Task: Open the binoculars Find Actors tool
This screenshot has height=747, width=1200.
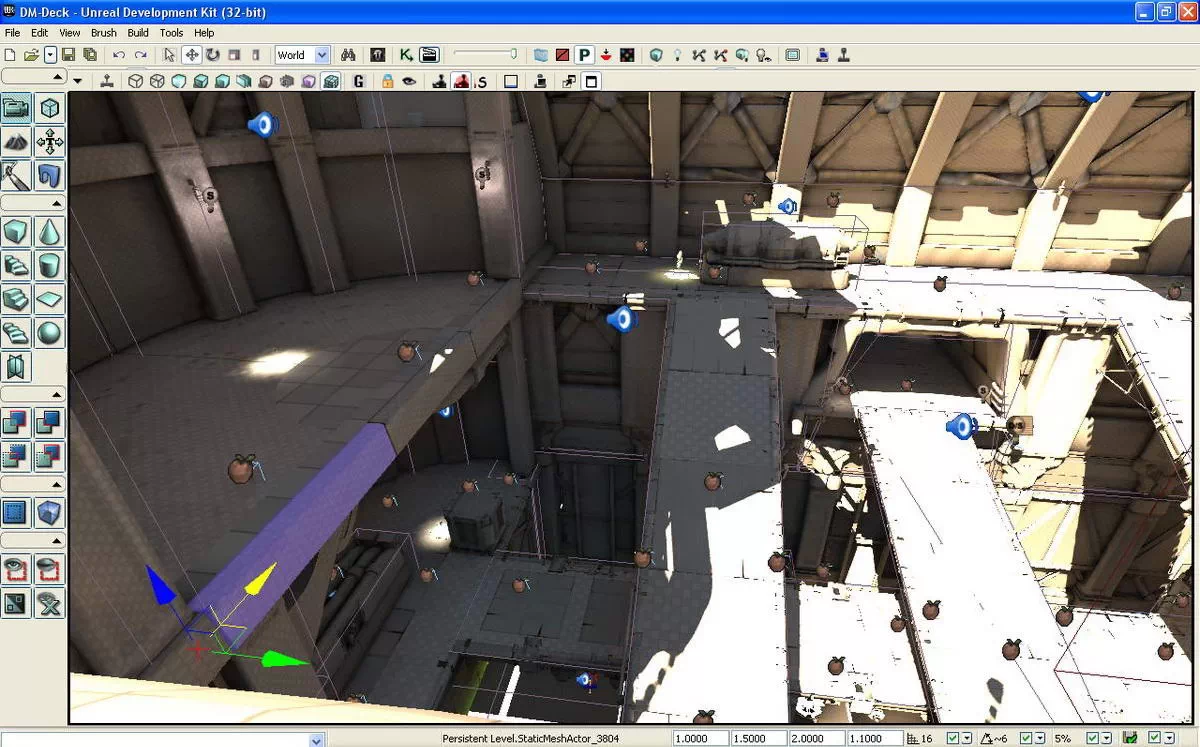Action: pyautogui.click(x=349, y=55)
